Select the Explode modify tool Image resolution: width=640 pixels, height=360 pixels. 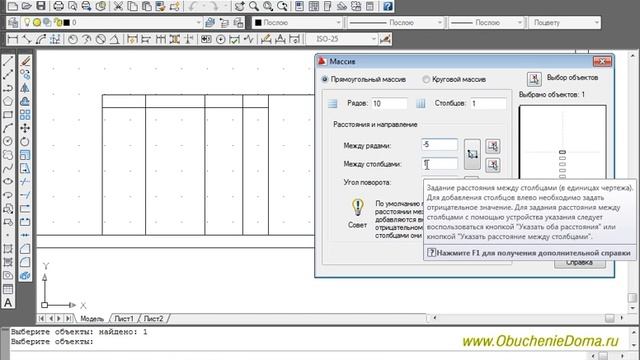coord(25,276)
